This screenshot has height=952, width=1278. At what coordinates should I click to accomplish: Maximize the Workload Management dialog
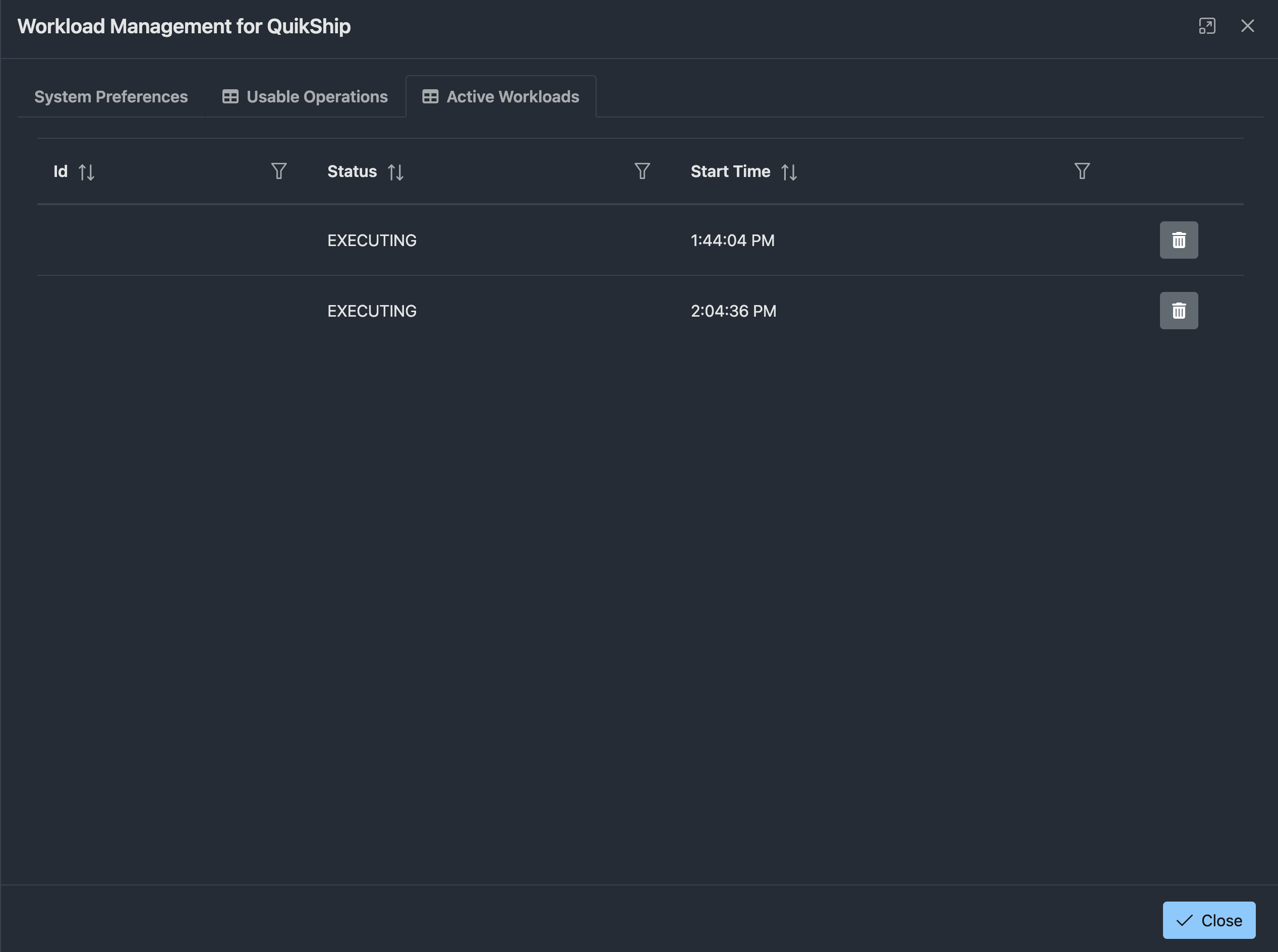(x=1207, y=26)
